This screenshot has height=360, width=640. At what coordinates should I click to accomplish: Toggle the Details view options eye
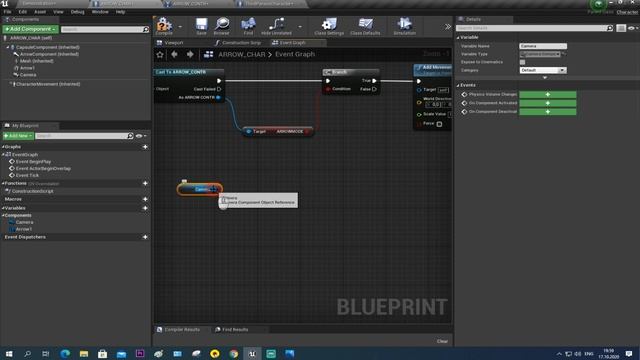click(633, 28)
